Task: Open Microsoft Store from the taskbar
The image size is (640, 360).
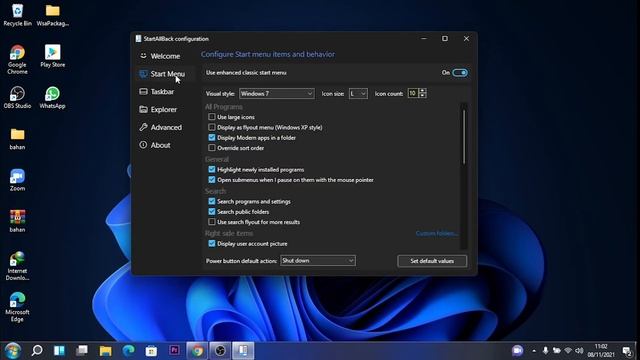Action: click(x=151, y=351)
